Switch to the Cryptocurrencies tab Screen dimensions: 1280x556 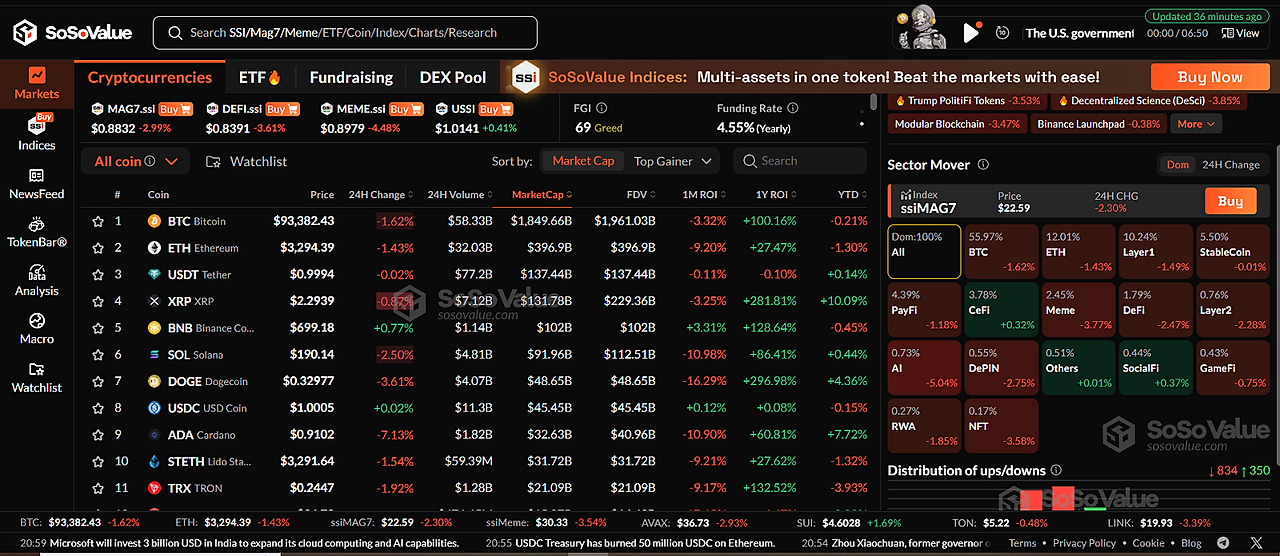[x=150, y=77]
